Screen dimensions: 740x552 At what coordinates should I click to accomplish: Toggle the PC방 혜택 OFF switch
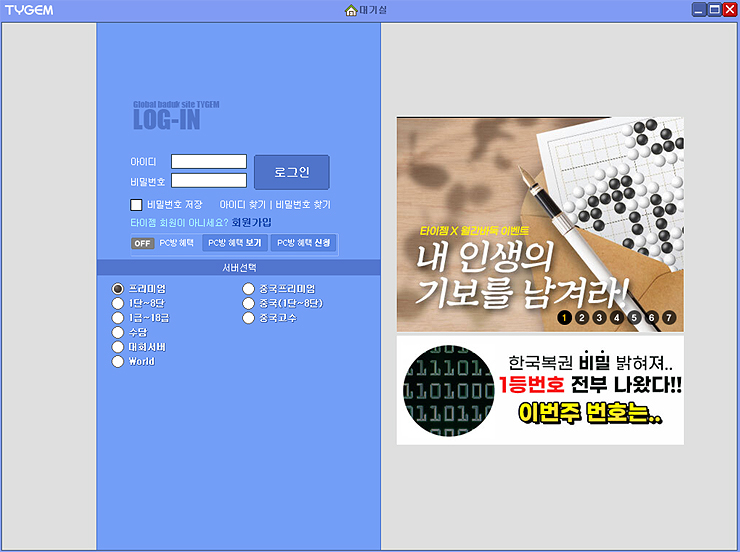[x=142, y=243]
